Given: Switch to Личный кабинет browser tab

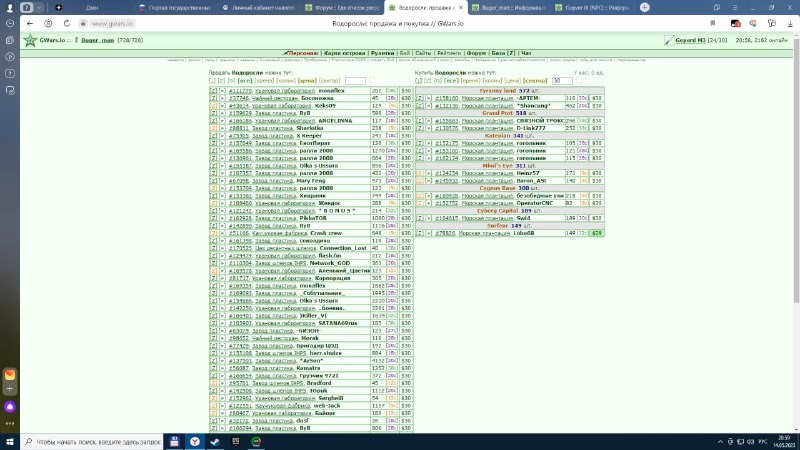Looking at the screenshot, I should coord(260,8).
